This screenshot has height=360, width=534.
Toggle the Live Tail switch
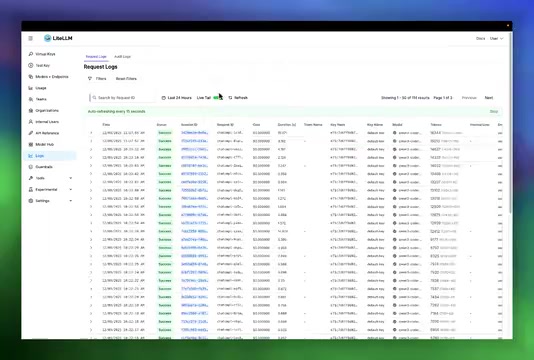(x=217, y=98)
